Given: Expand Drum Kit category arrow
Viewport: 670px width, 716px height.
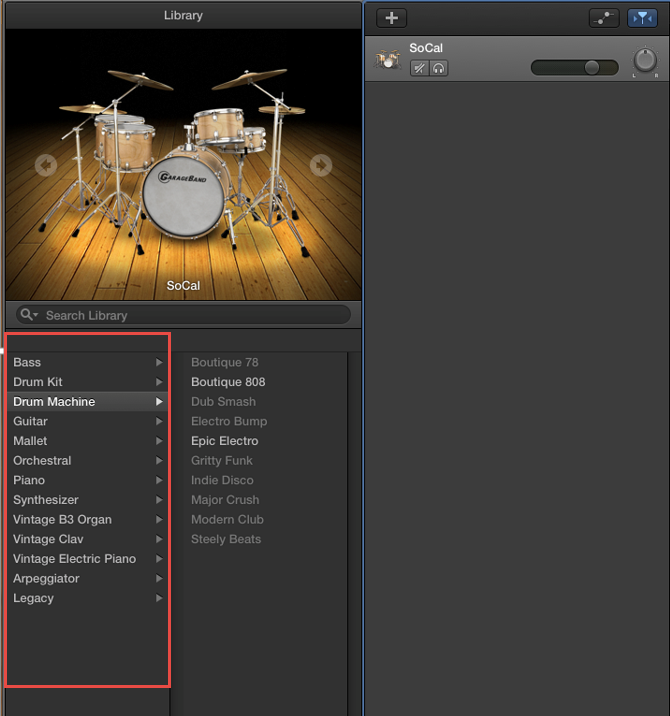Looking at the screenshot, I should (x=159, y=382).
